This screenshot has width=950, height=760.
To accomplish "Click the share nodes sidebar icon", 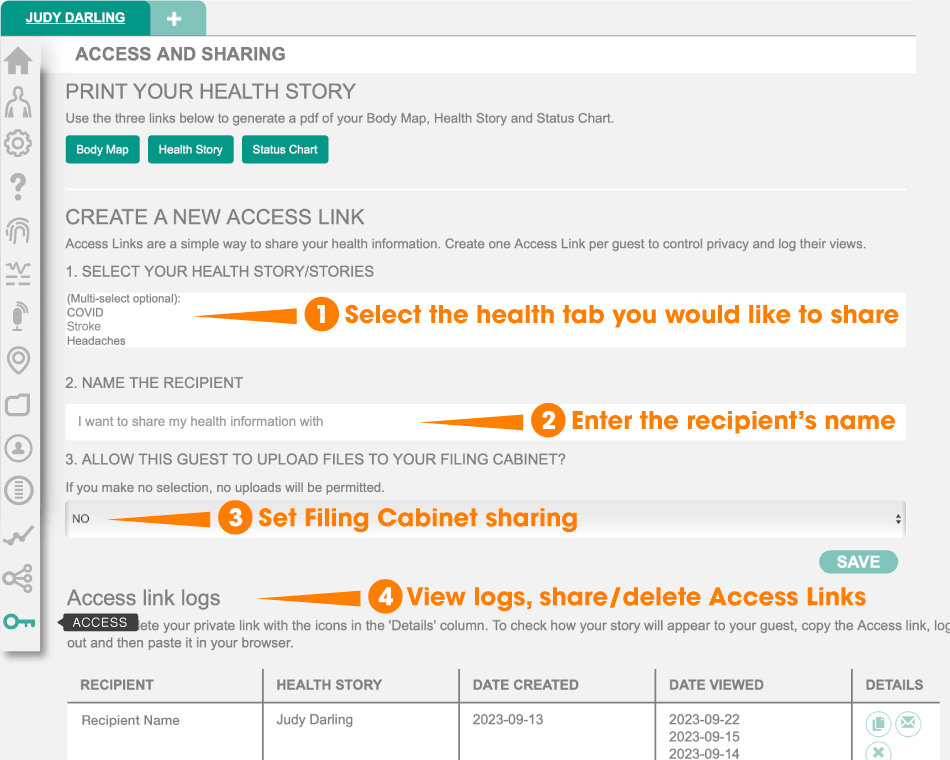I will coord(18,578).
